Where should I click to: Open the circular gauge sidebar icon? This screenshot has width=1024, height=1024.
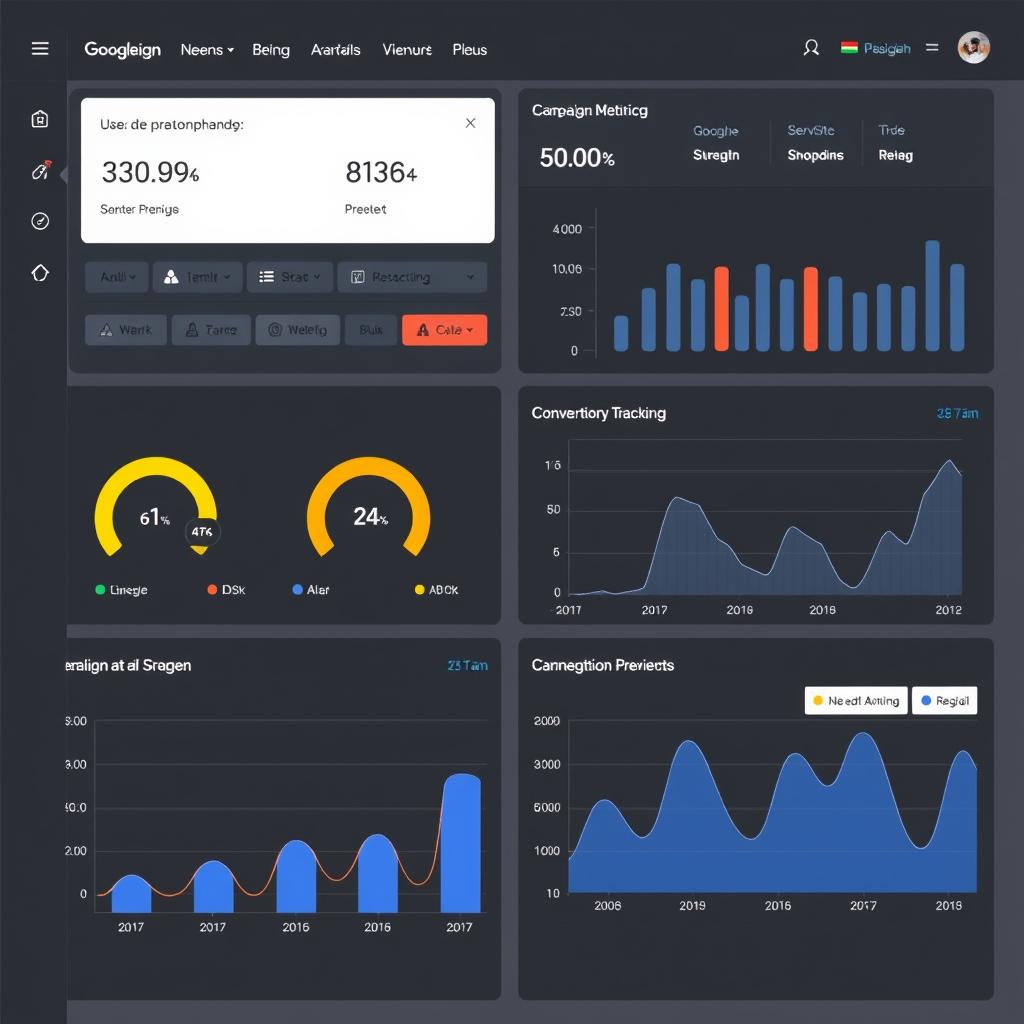(40, 221)
